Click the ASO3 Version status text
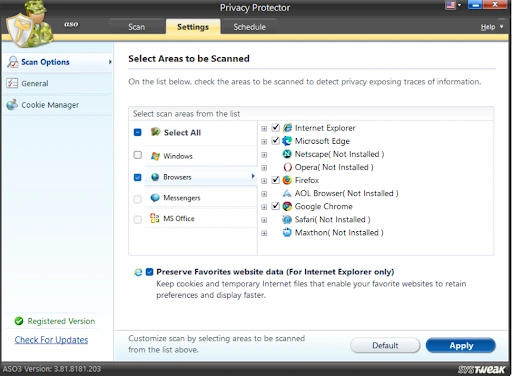Viewport: 512px width, 376px height. coord(52,369)
